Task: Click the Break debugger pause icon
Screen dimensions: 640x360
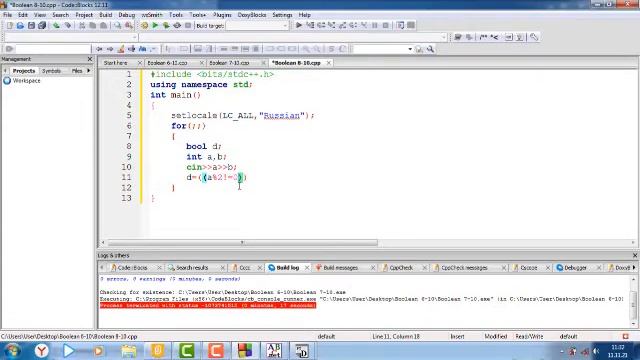Action: pos(375,25)
